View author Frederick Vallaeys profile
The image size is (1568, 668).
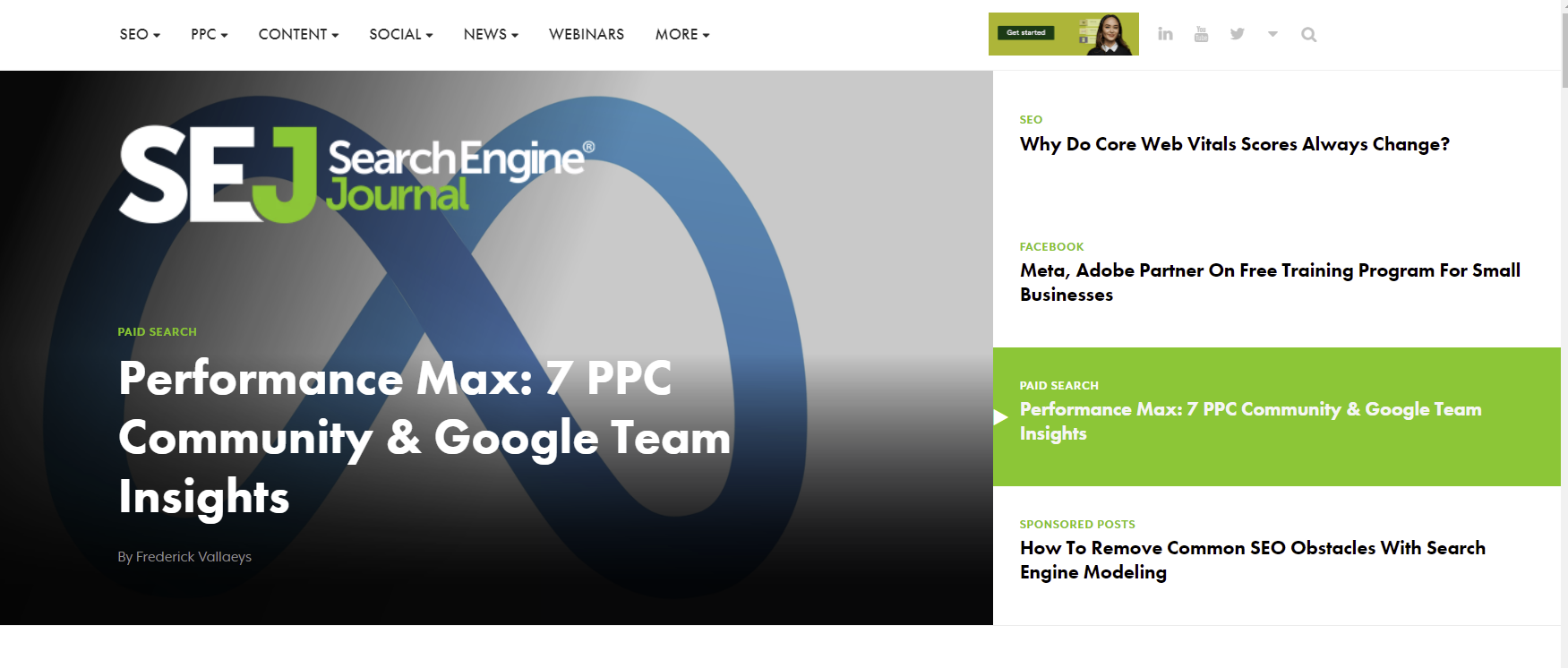click(x=193, y=556)
